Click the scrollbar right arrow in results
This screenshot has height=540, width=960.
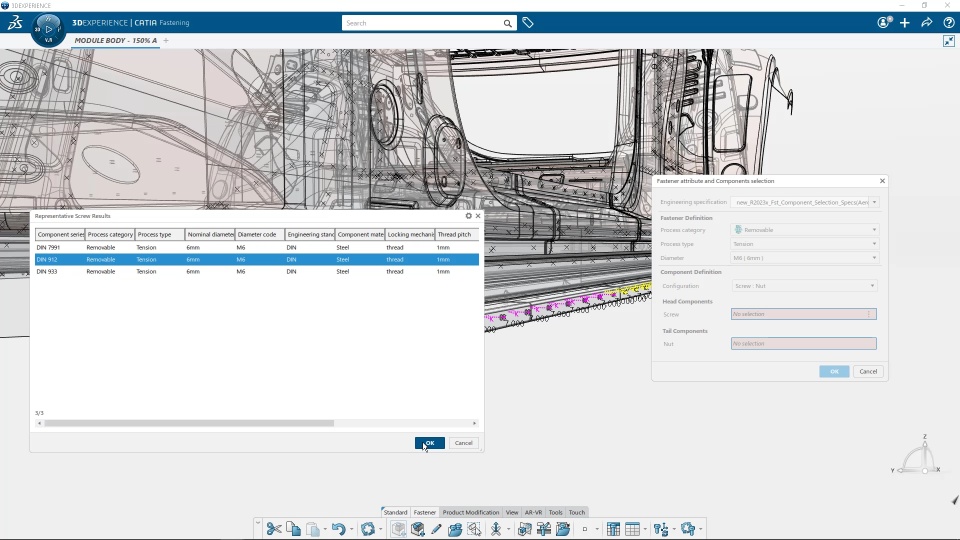click(474, 423)
